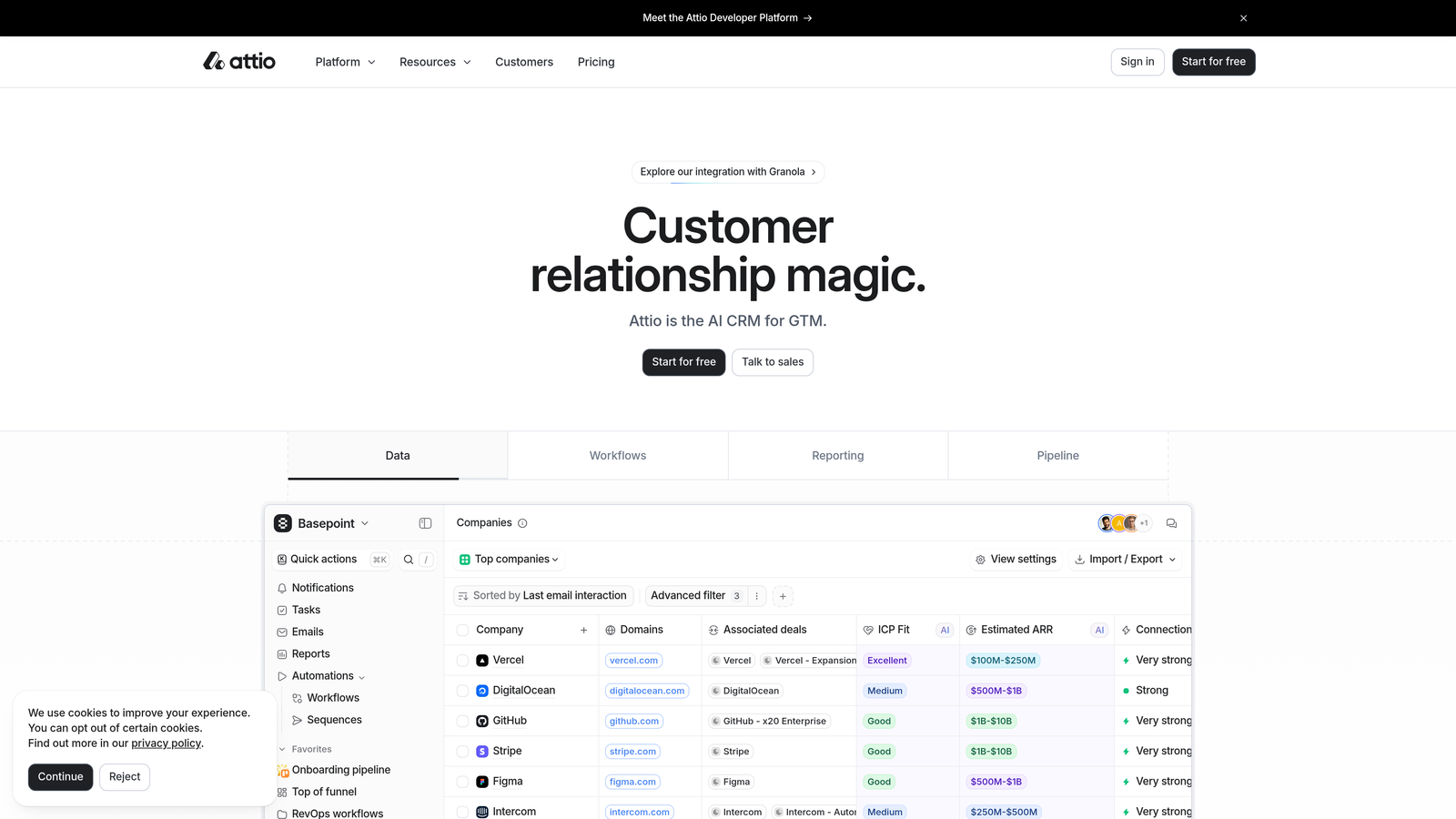
Task: Open the Top companies view dropdown
Action: click(509, 559)
